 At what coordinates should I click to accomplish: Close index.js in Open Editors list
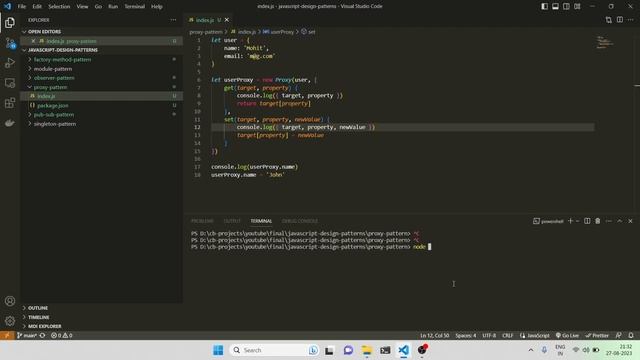click(33, 41)
